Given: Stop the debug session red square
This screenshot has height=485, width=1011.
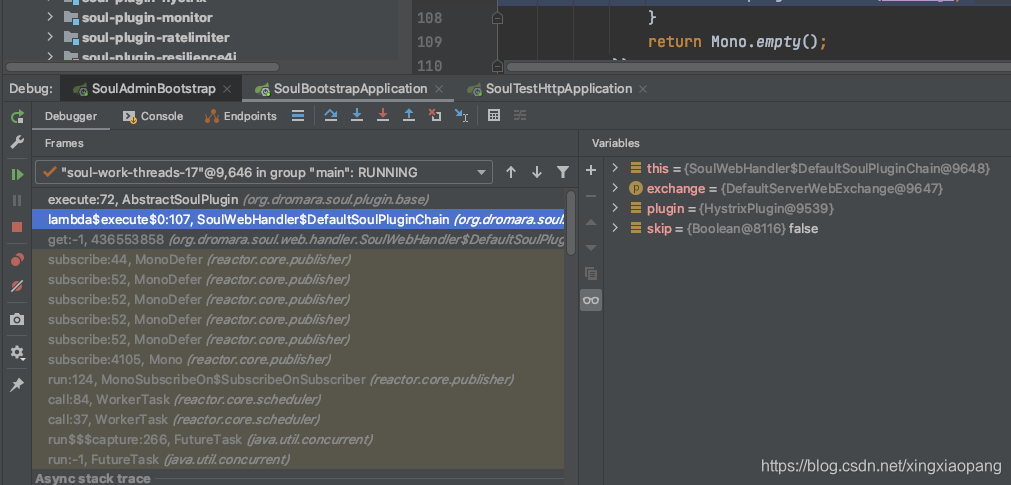Looking at the screenshot, I should pos(17,226).
